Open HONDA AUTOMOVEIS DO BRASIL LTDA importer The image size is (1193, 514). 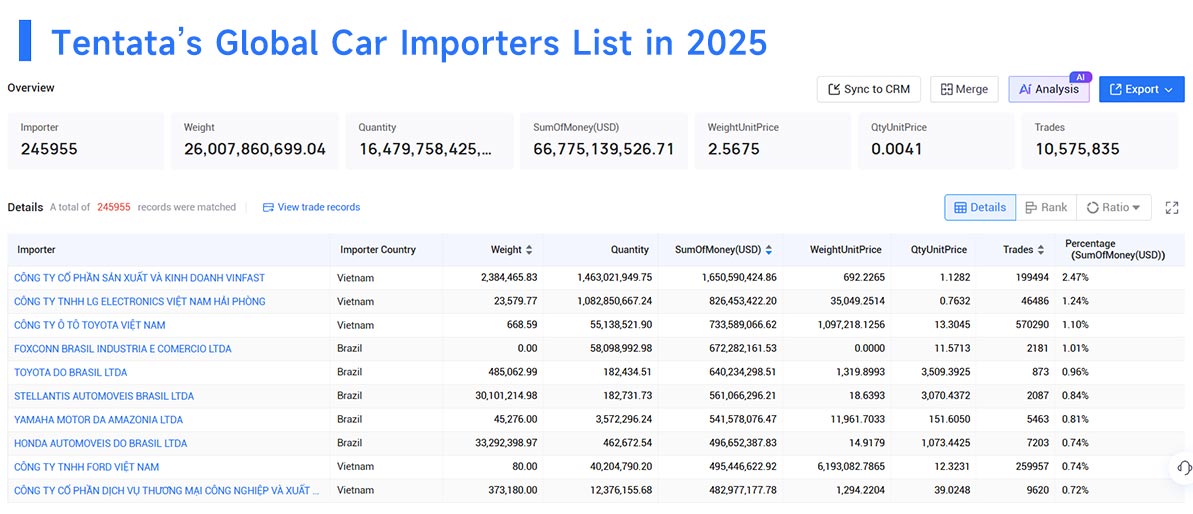[x=100, y=443]
